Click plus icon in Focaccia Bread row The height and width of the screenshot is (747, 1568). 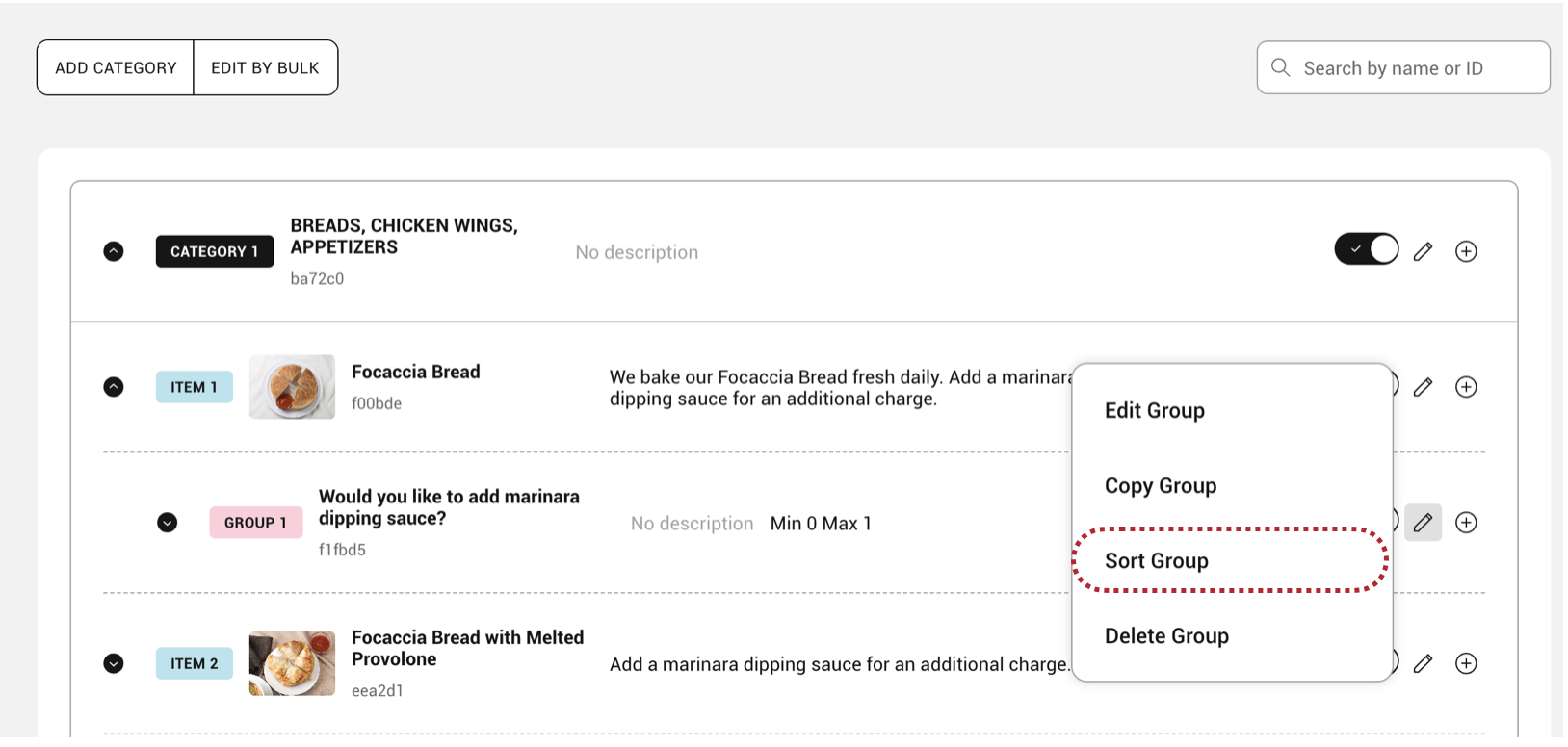pyautogui.click(x=1466, y=387)
